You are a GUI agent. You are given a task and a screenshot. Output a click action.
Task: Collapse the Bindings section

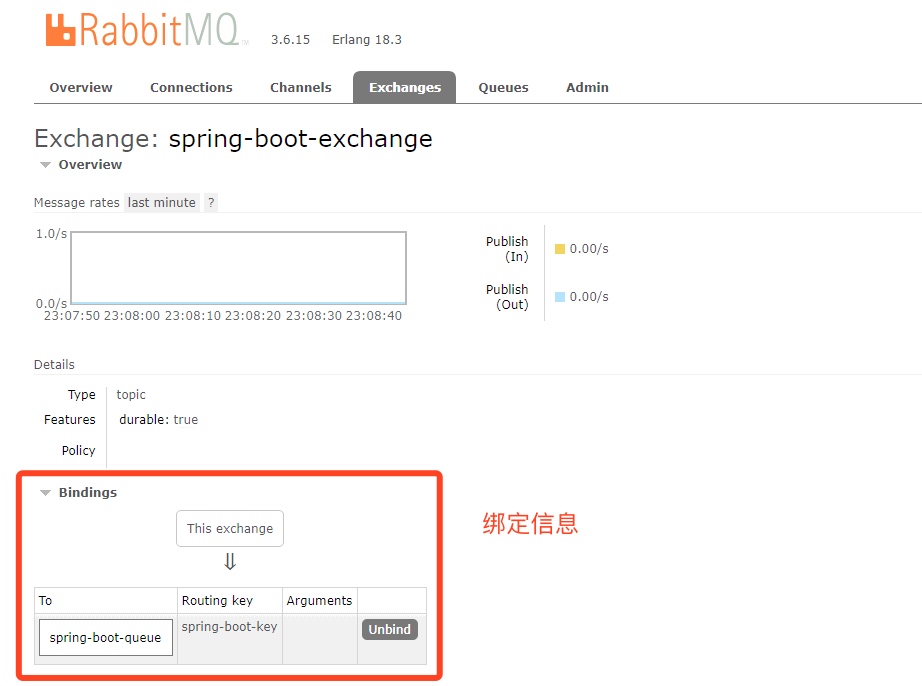click(88, 492)
